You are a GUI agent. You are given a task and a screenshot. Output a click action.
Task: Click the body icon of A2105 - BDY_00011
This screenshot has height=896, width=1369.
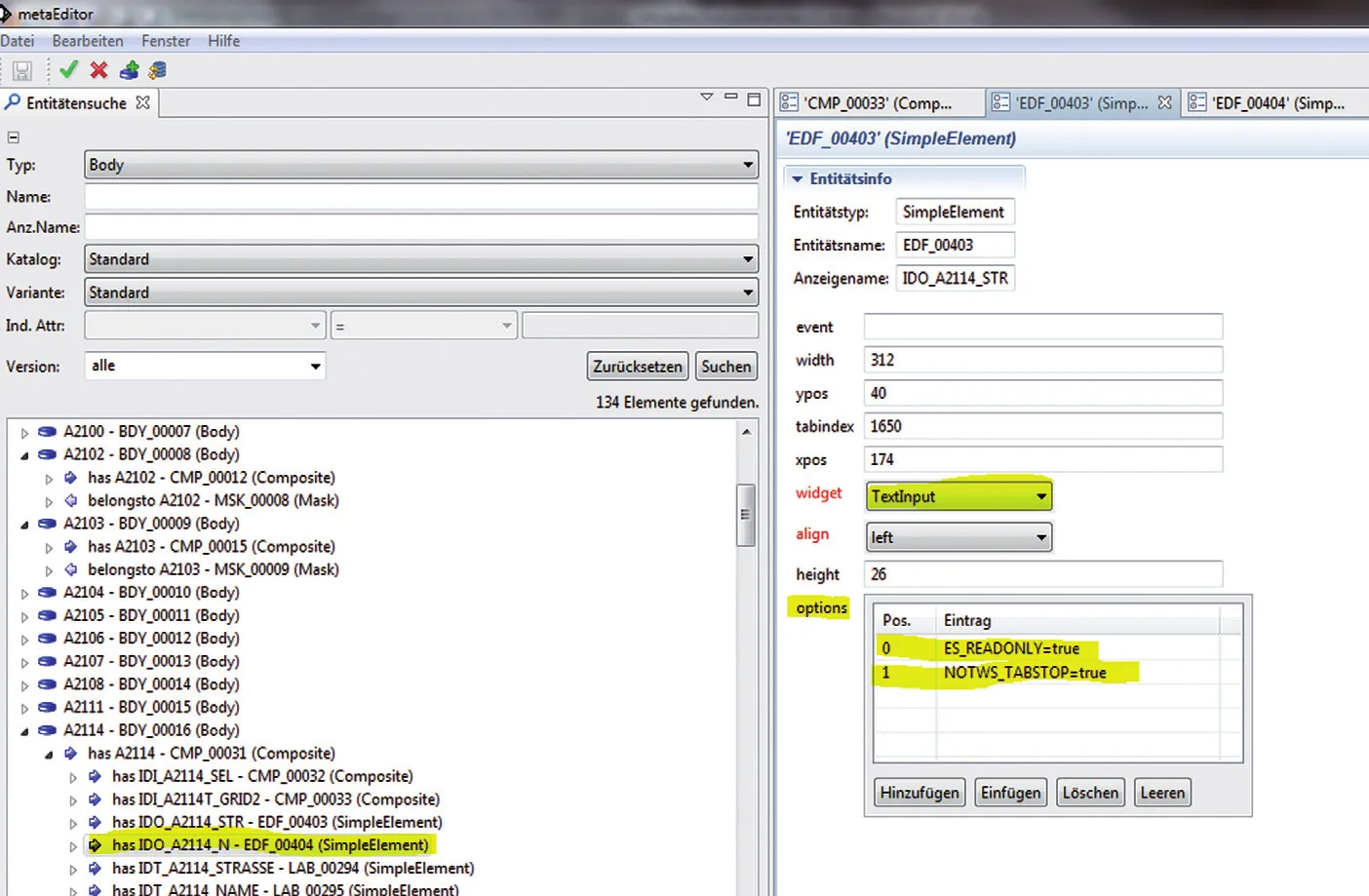(47, 615)
